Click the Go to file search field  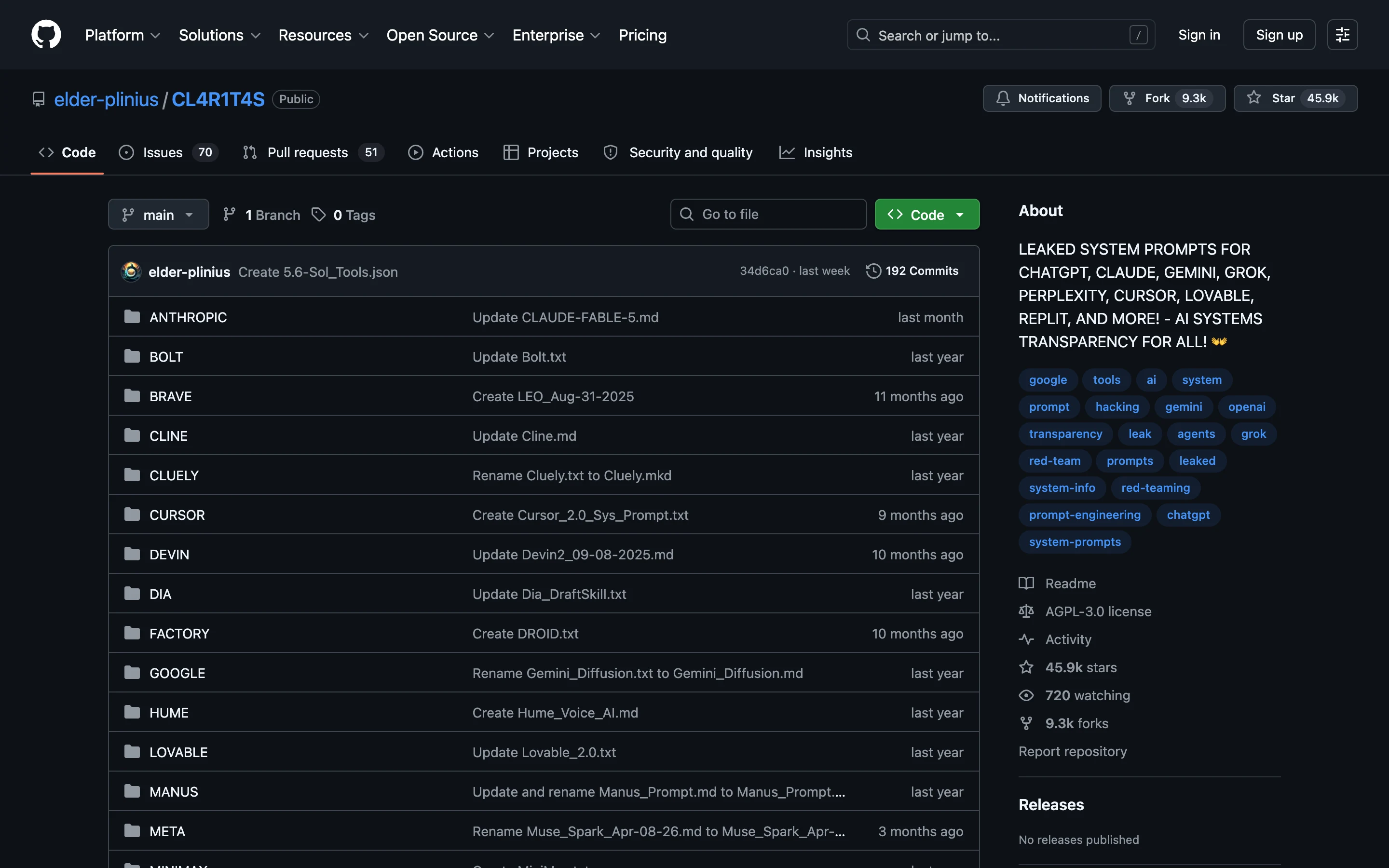tap(768, 214)
